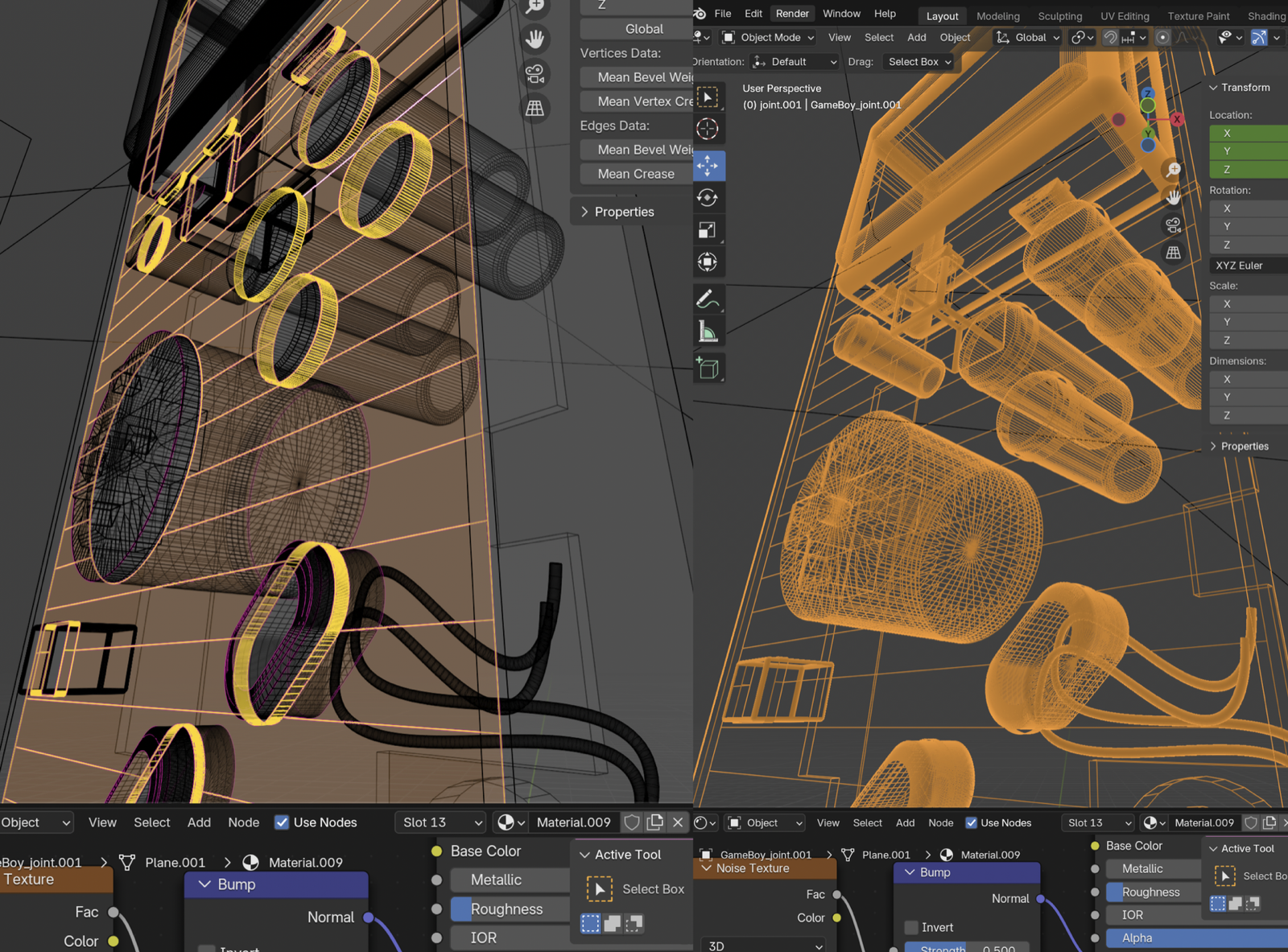The width and height of the screenshot is (1288, 952).
Task: Expand Properties panel in left window sidebar
Action: [617, 212]
